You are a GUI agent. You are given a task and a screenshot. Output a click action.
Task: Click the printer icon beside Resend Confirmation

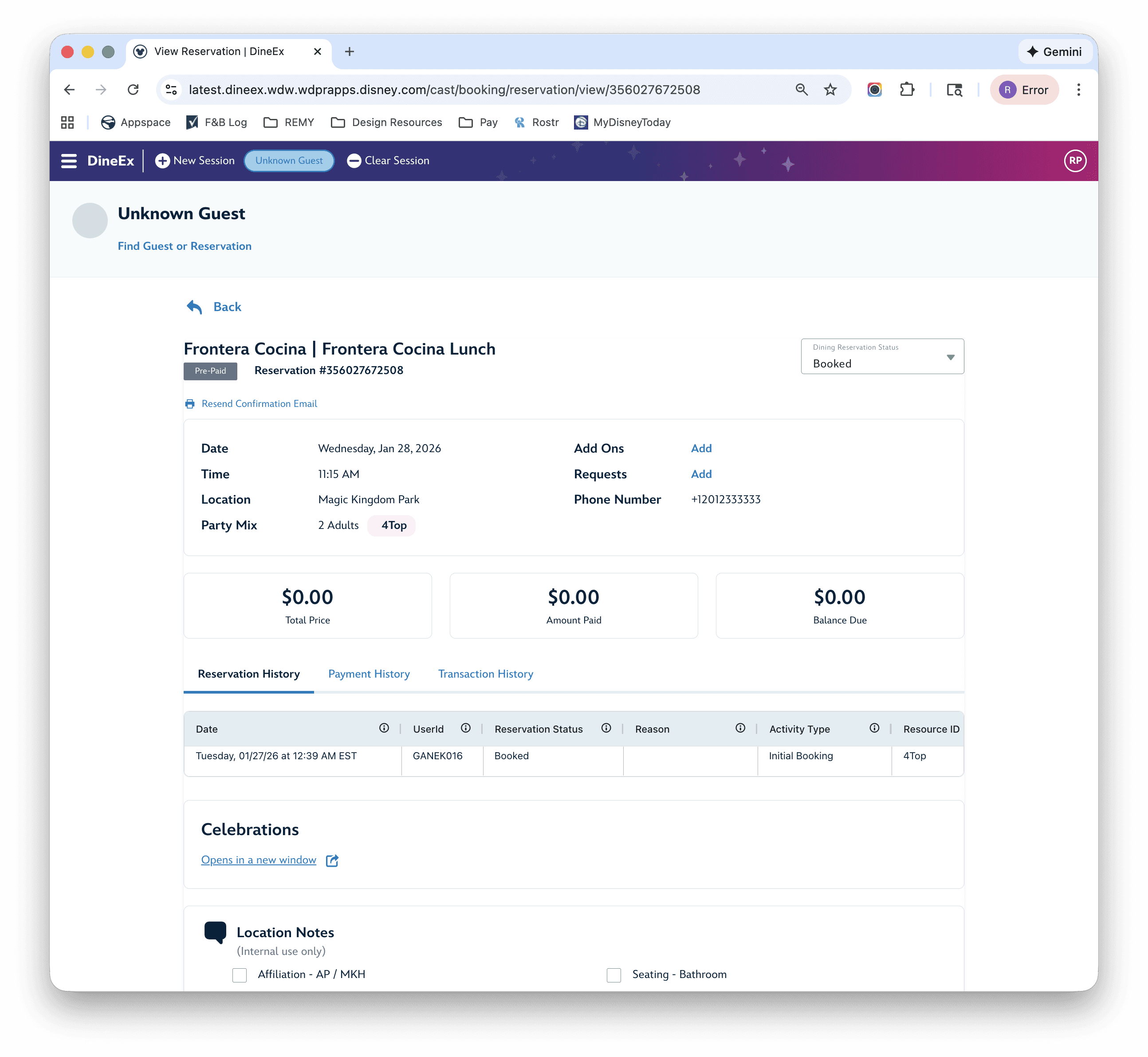coord(190,404)
